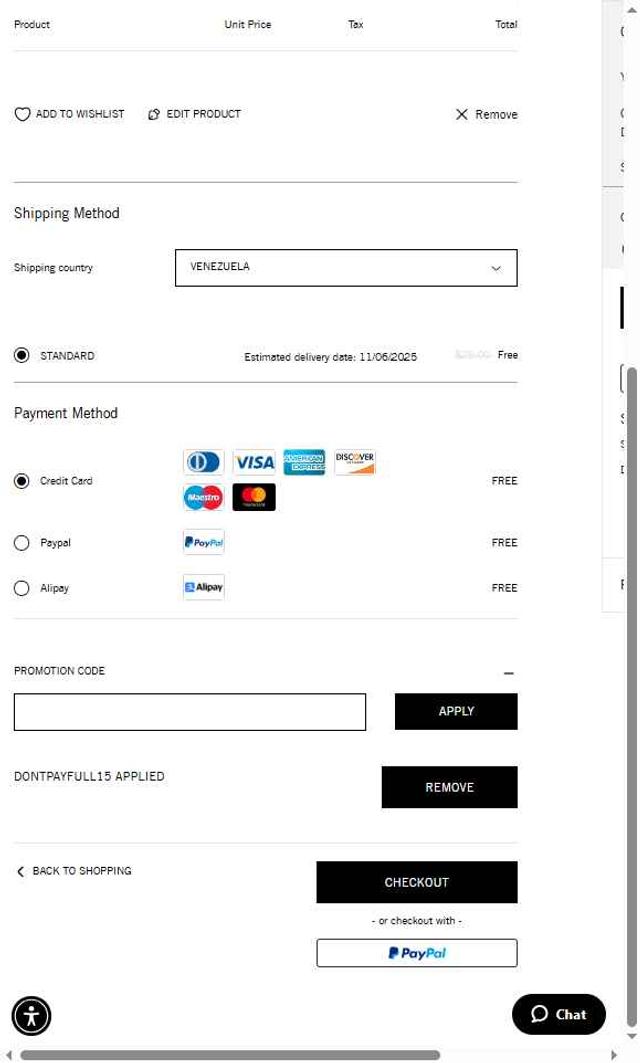The width and height of the screenshot is (640, 1063).
Task: Choose the Alipay payment radio button
Action: pyautogui.click(x=22, y=588)
